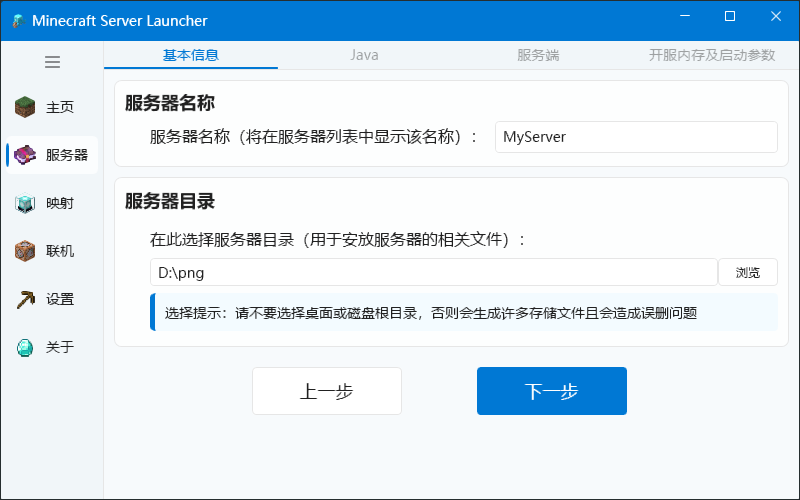Select the 服务器 sidebar icon
The width and height of the screenshot is (800, 500).
click(x=25, y=155)
